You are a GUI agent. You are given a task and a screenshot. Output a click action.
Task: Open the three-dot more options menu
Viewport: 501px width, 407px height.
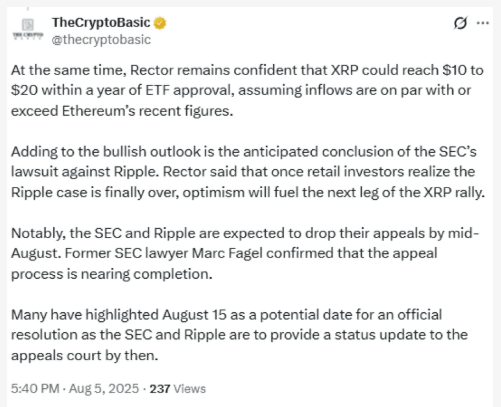click(x=483, y=23)
